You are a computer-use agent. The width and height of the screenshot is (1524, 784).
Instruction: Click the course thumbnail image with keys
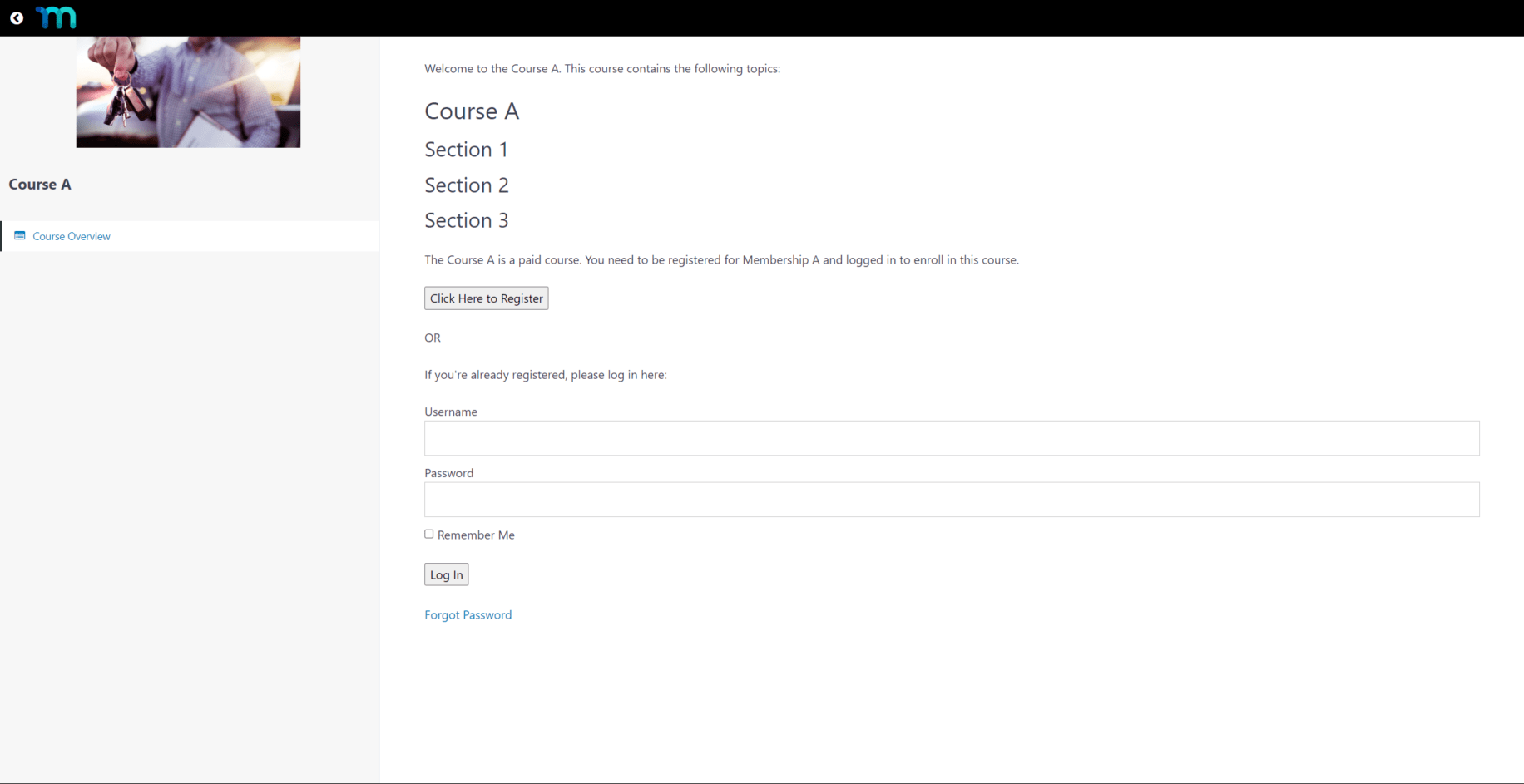click(188, 92)
